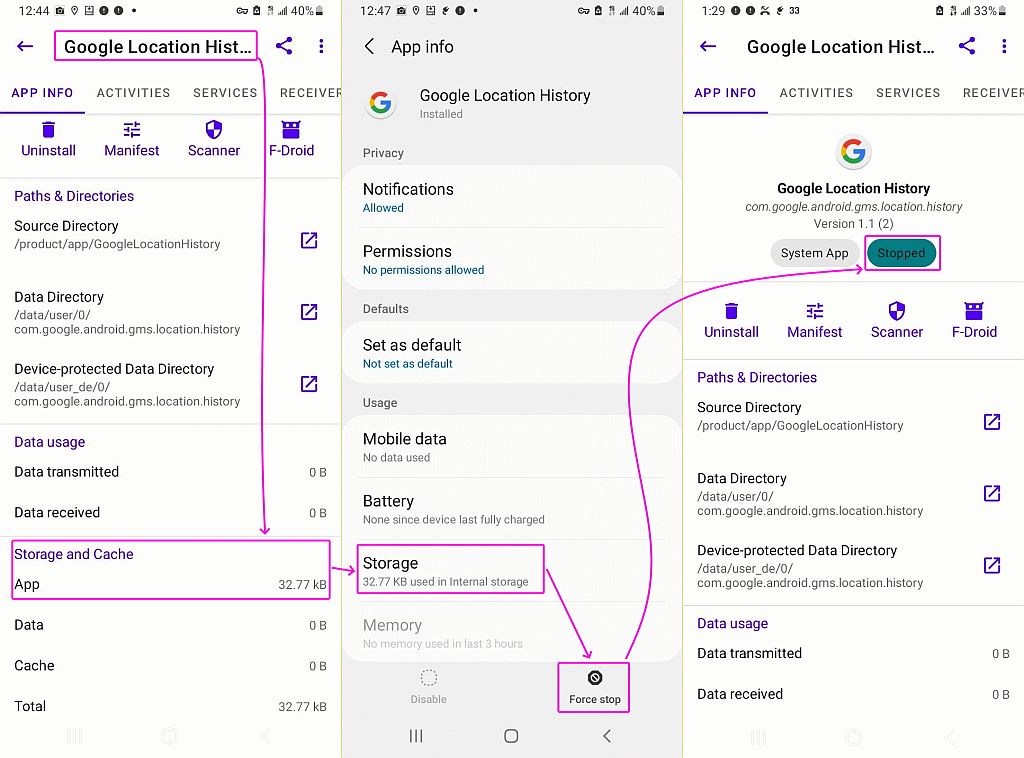Open Storage entry in App info
This screenshot has height=758, width=1024.
(511, 571)
